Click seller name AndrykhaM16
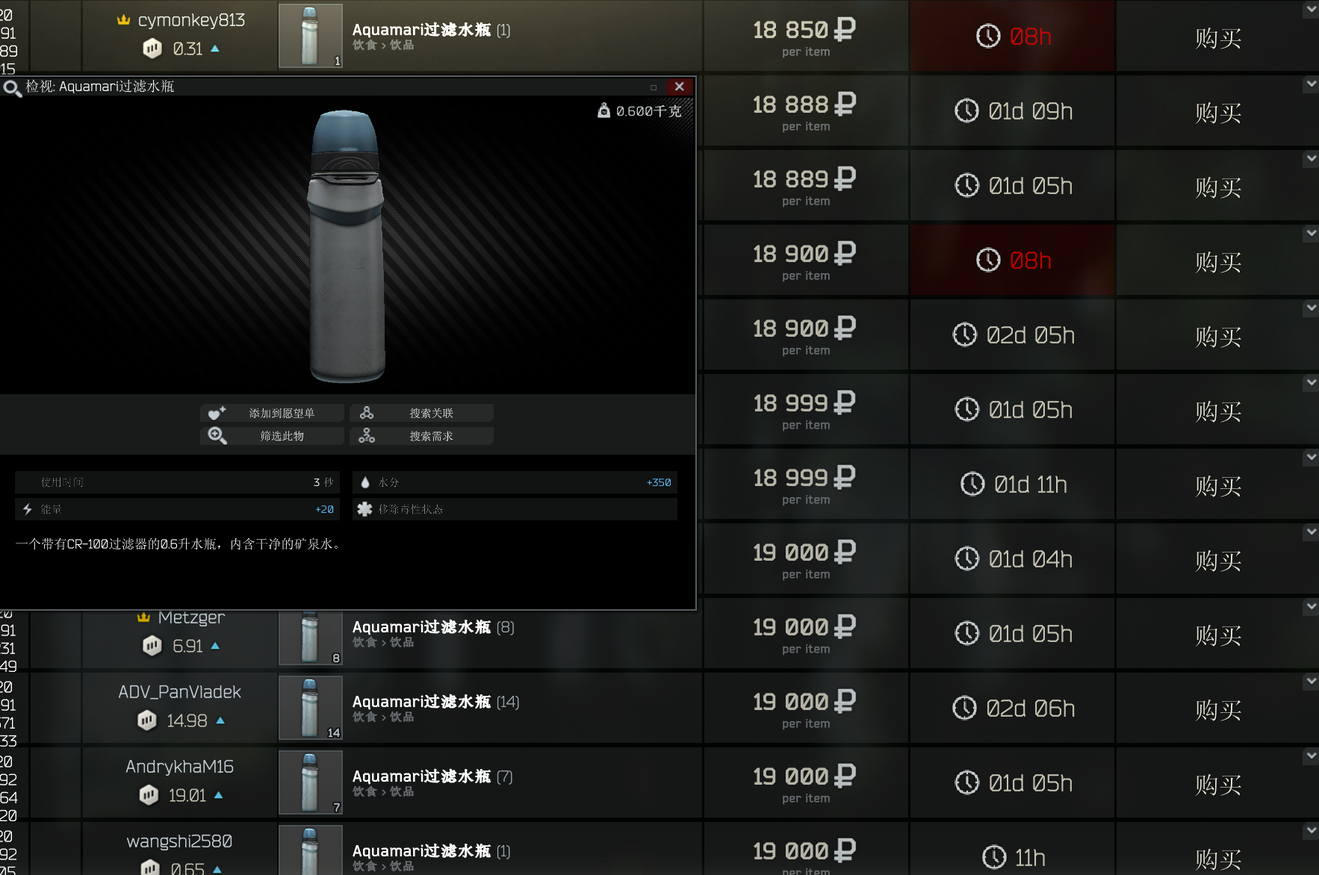 (x=180, y=767)
